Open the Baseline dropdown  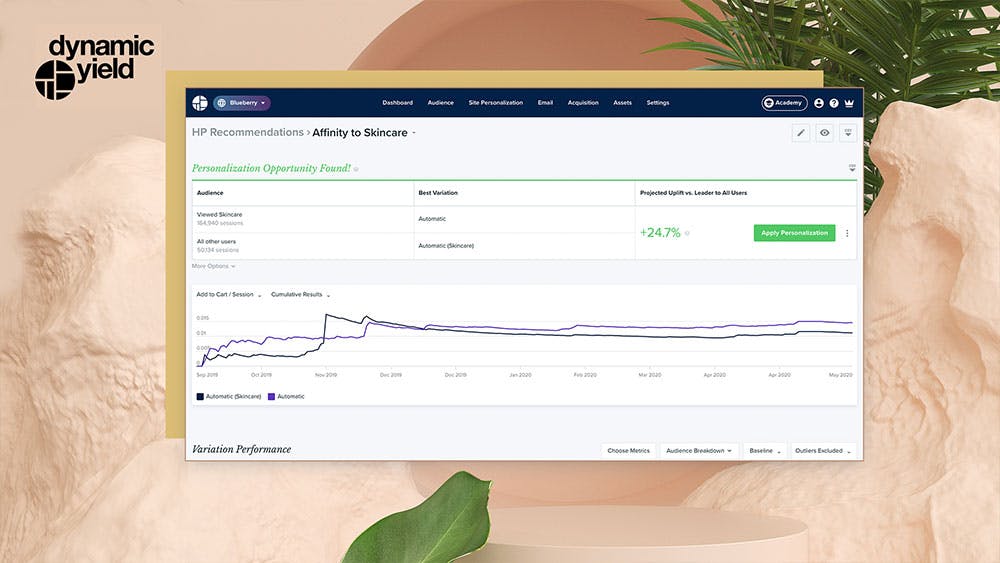765,451
